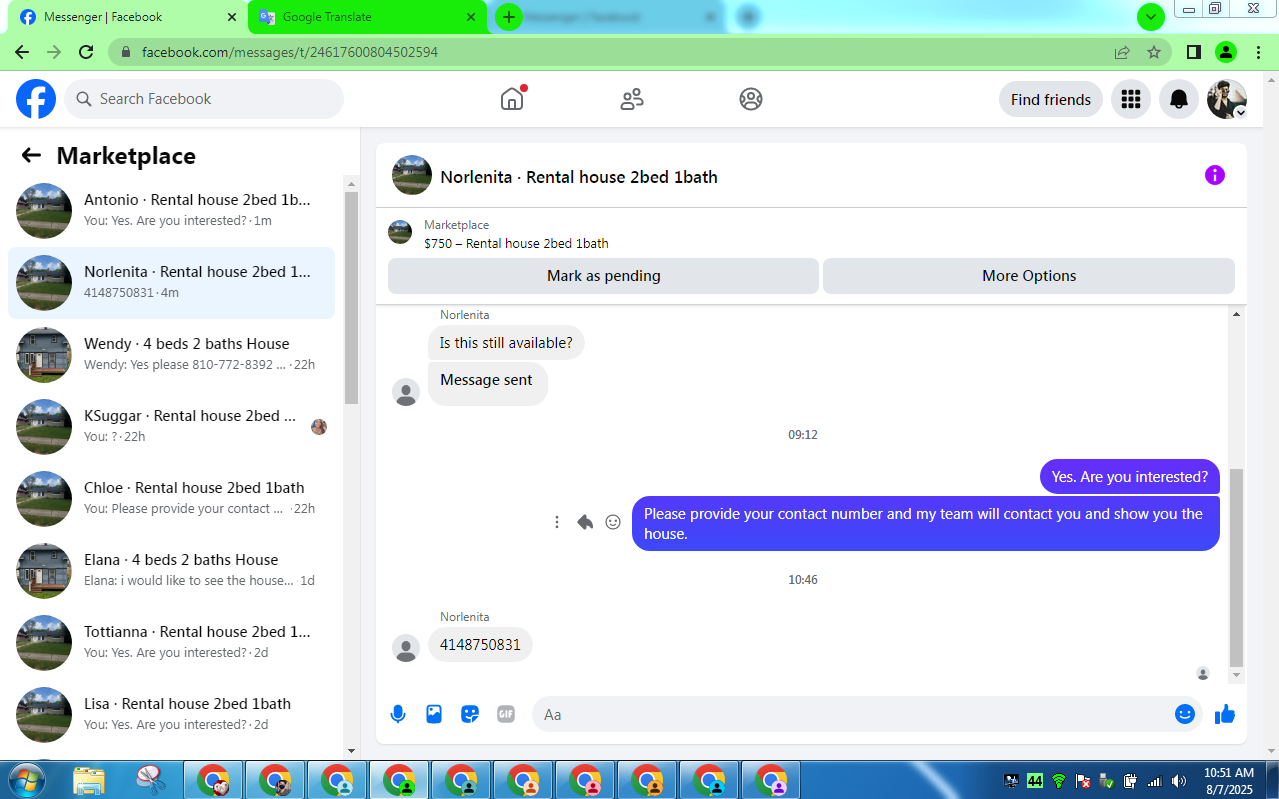The image size is (1279, 799).
Task: Reply to the contact number message
Action: pyautogui.click(x=585, y=522)
